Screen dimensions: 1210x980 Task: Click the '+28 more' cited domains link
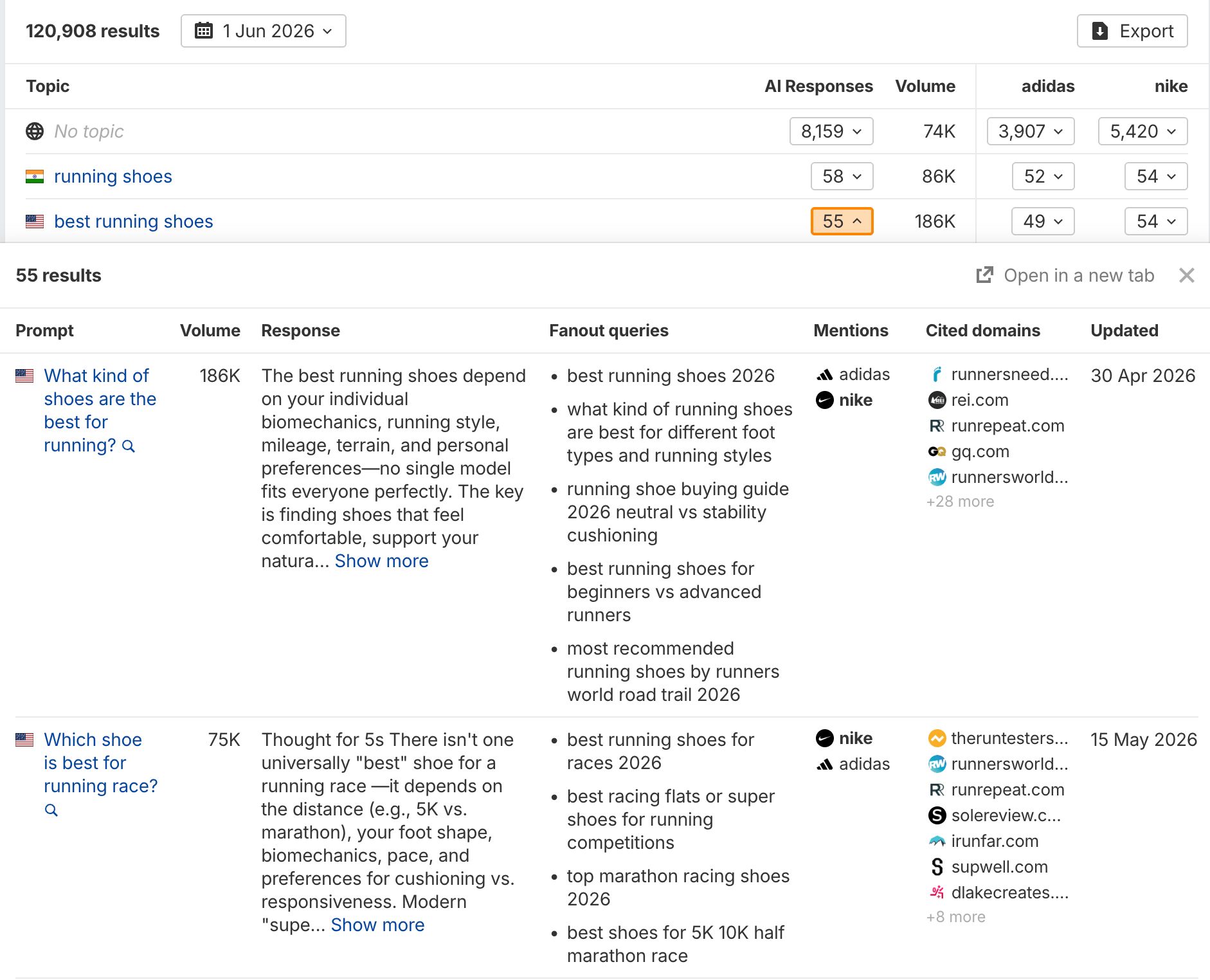[960, 502]
